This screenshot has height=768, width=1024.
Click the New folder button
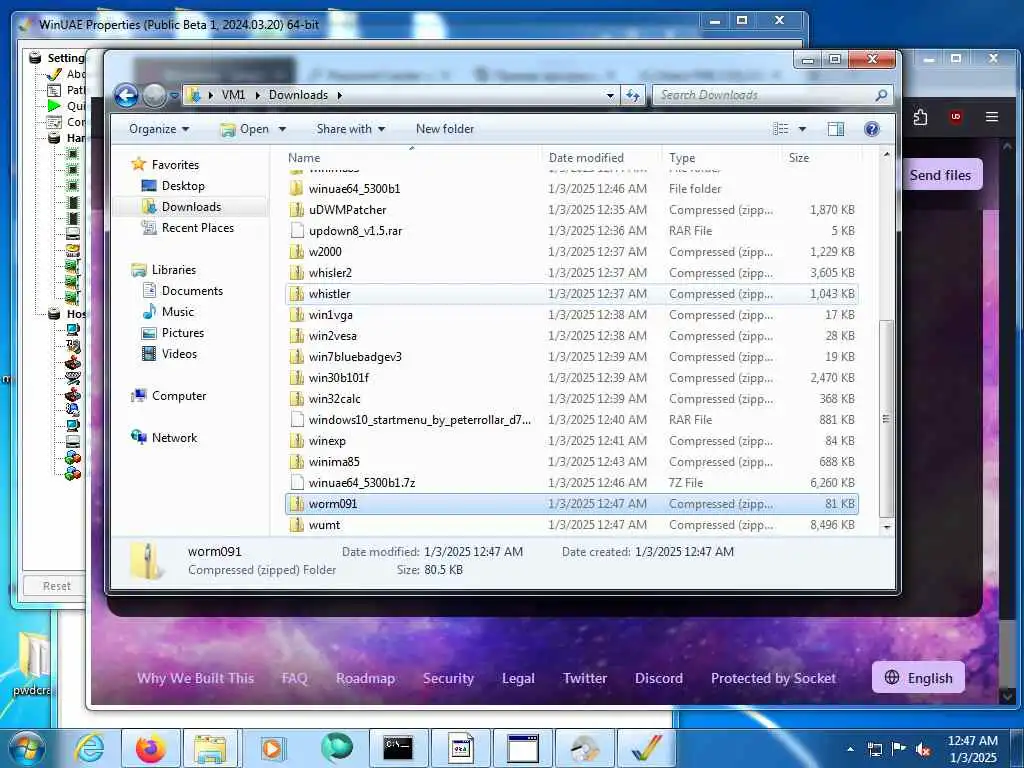[x=445, y=129]
